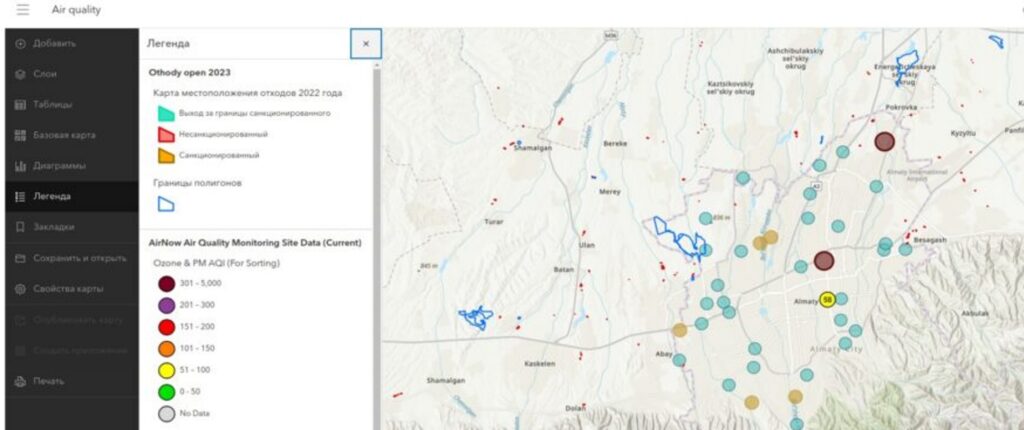Click the Air quality title text

(76, 10)
